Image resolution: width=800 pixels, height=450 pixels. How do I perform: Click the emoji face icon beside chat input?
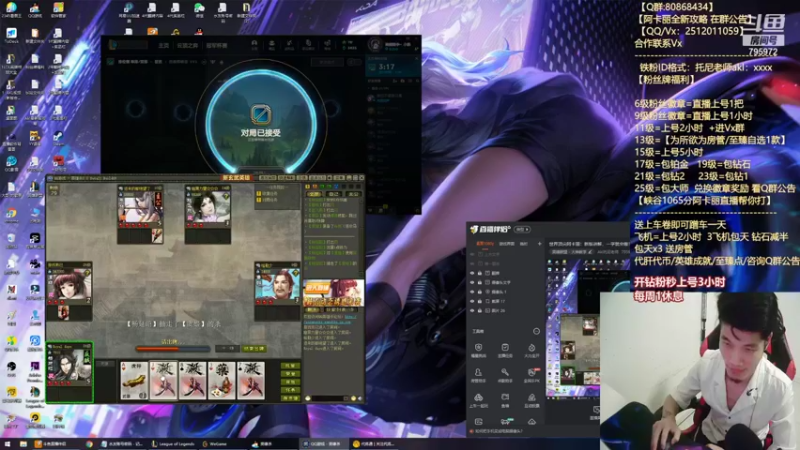click(x=308, y=398)
